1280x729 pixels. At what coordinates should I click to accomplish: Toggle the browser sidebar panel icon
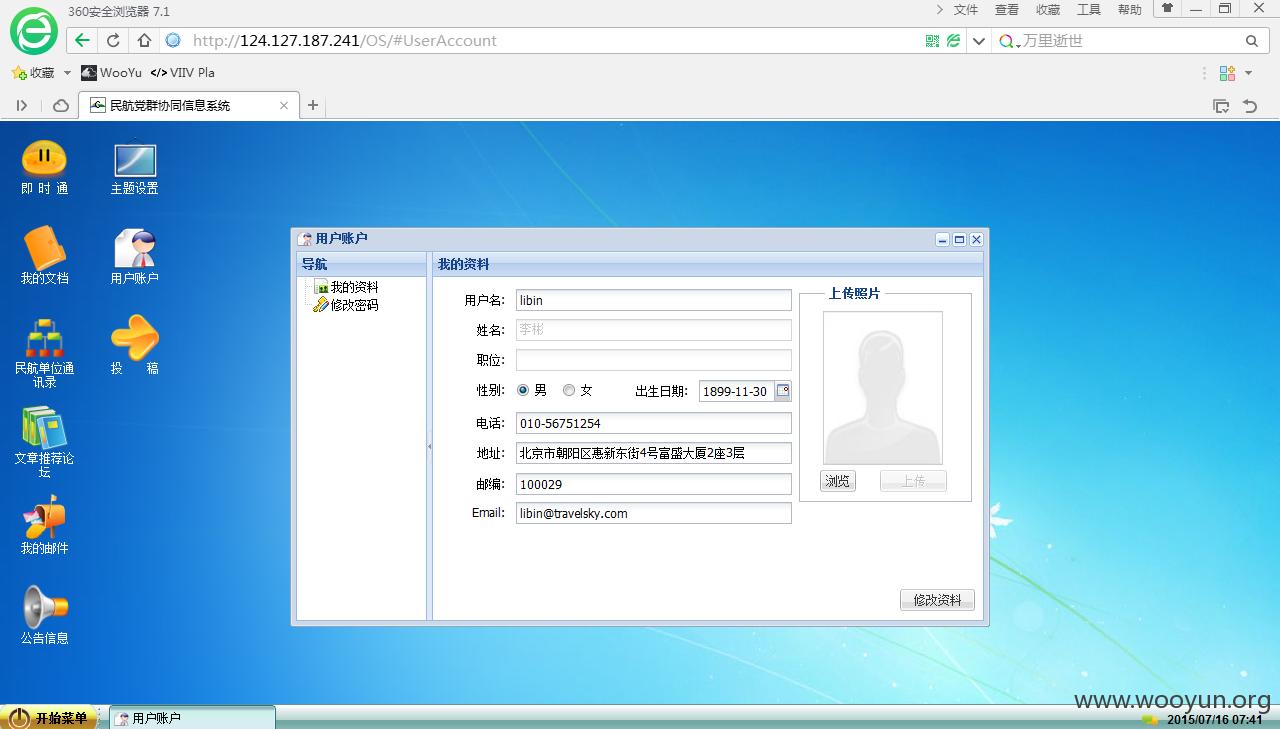click(x=22, y=105)
